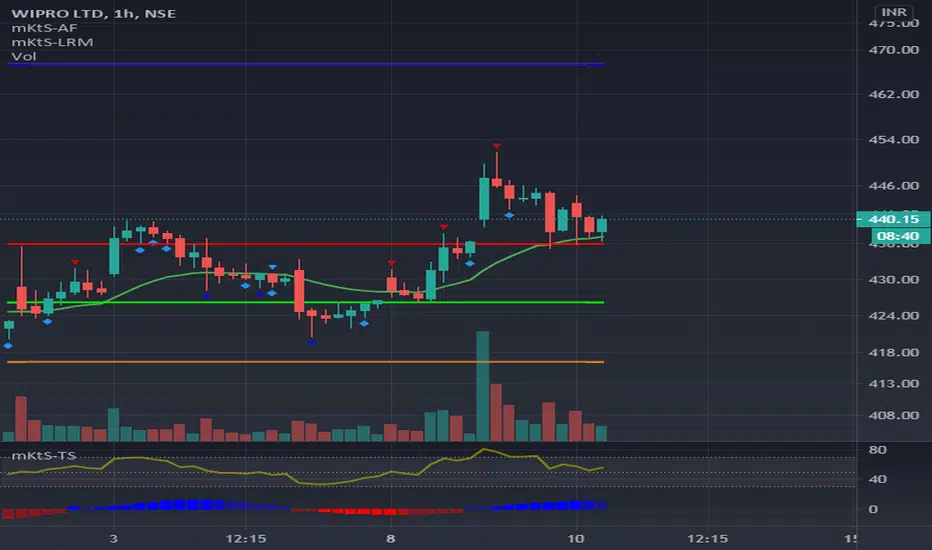
Task: Click the date label 8 on time axis
Action: (391, 539)
